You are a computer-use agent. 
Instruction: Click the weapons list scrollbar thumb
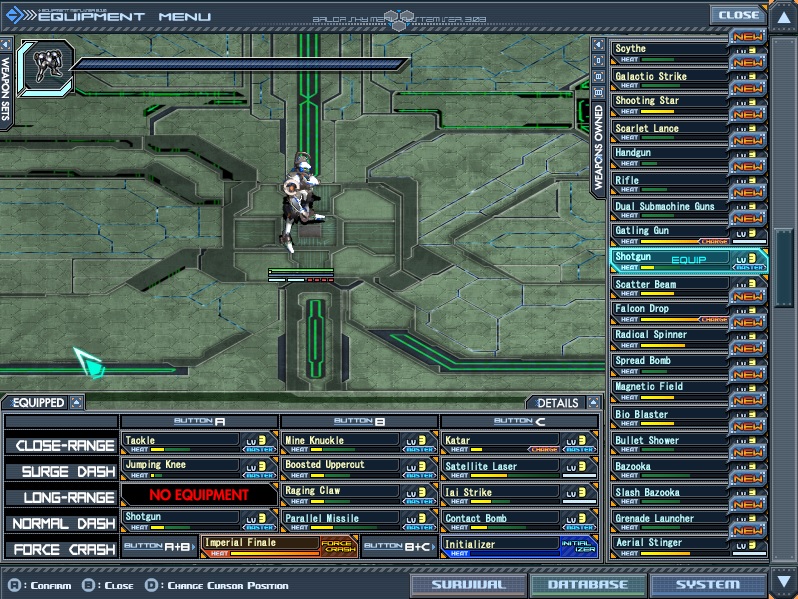(x=784, y=268)
